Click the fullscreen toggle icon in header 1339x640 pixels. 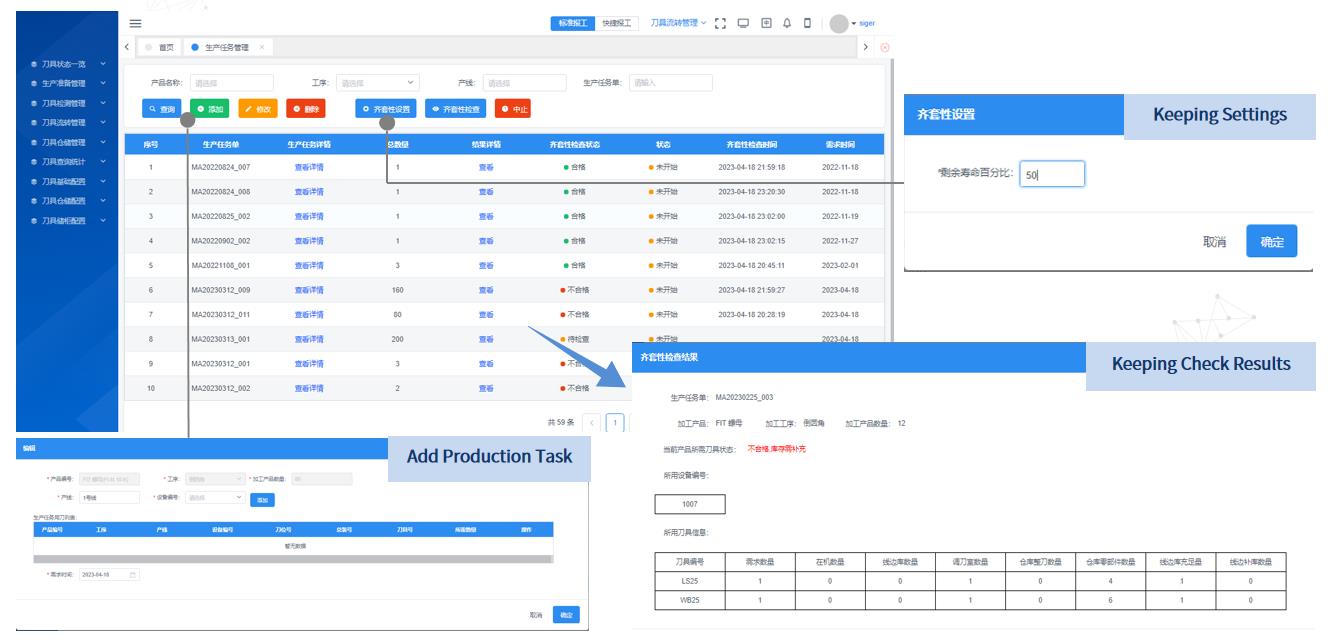coord(720,23)
